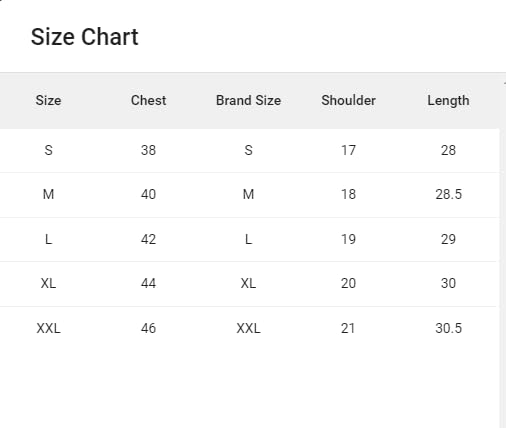Select the Brand Size column header
Screen dimensions: 506x428
coord(248,100)
